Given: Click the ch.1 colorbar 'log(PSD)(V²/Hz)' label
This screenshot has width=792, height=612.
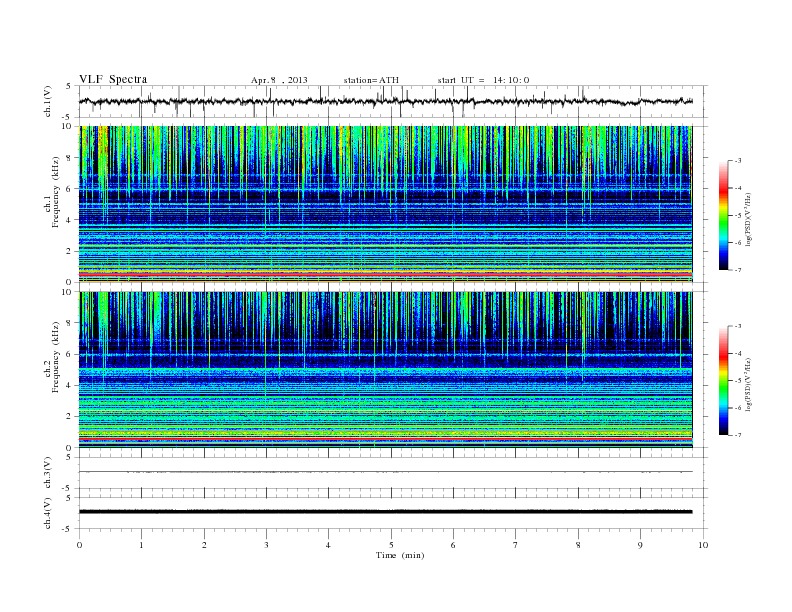Looking at the screenshot, I should coord(748,219).
